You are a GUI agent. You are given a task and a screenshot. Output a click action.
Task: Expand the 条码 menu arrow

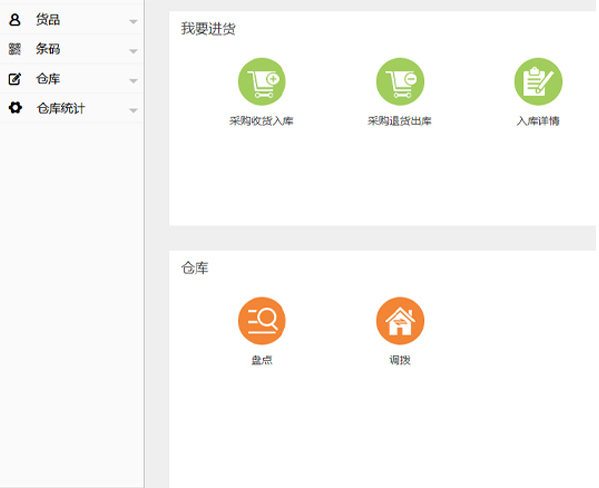(133, 51)
